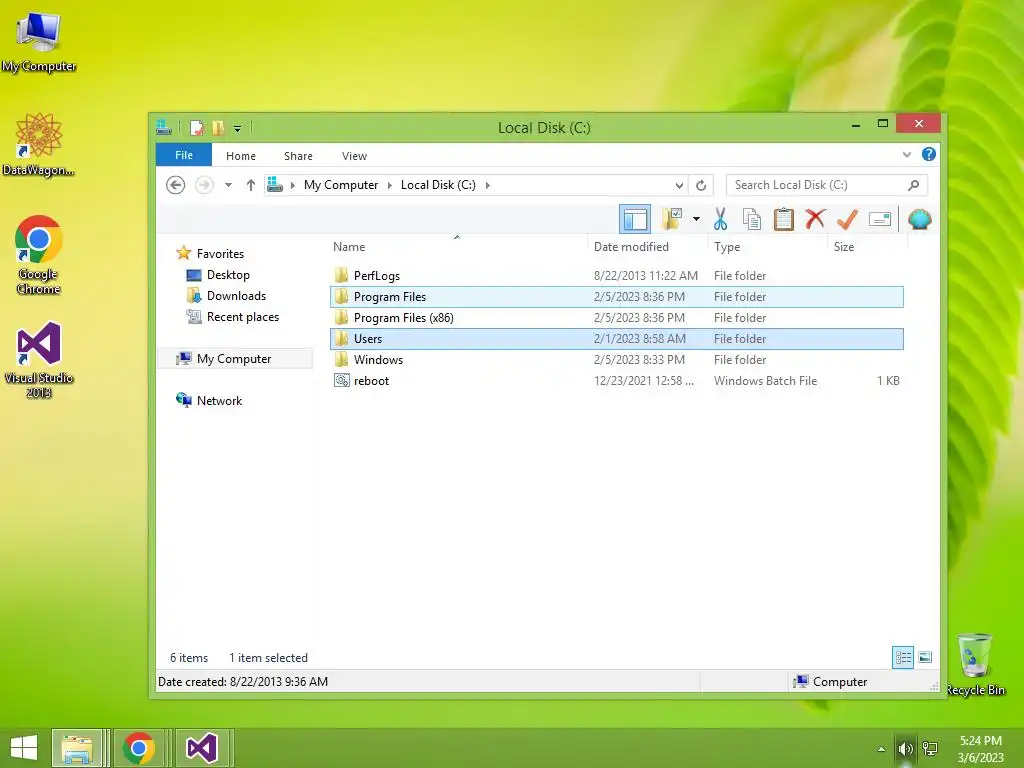1024x768 pixels.
Task: Sort by the Type column header
Action: pos(767,247)
